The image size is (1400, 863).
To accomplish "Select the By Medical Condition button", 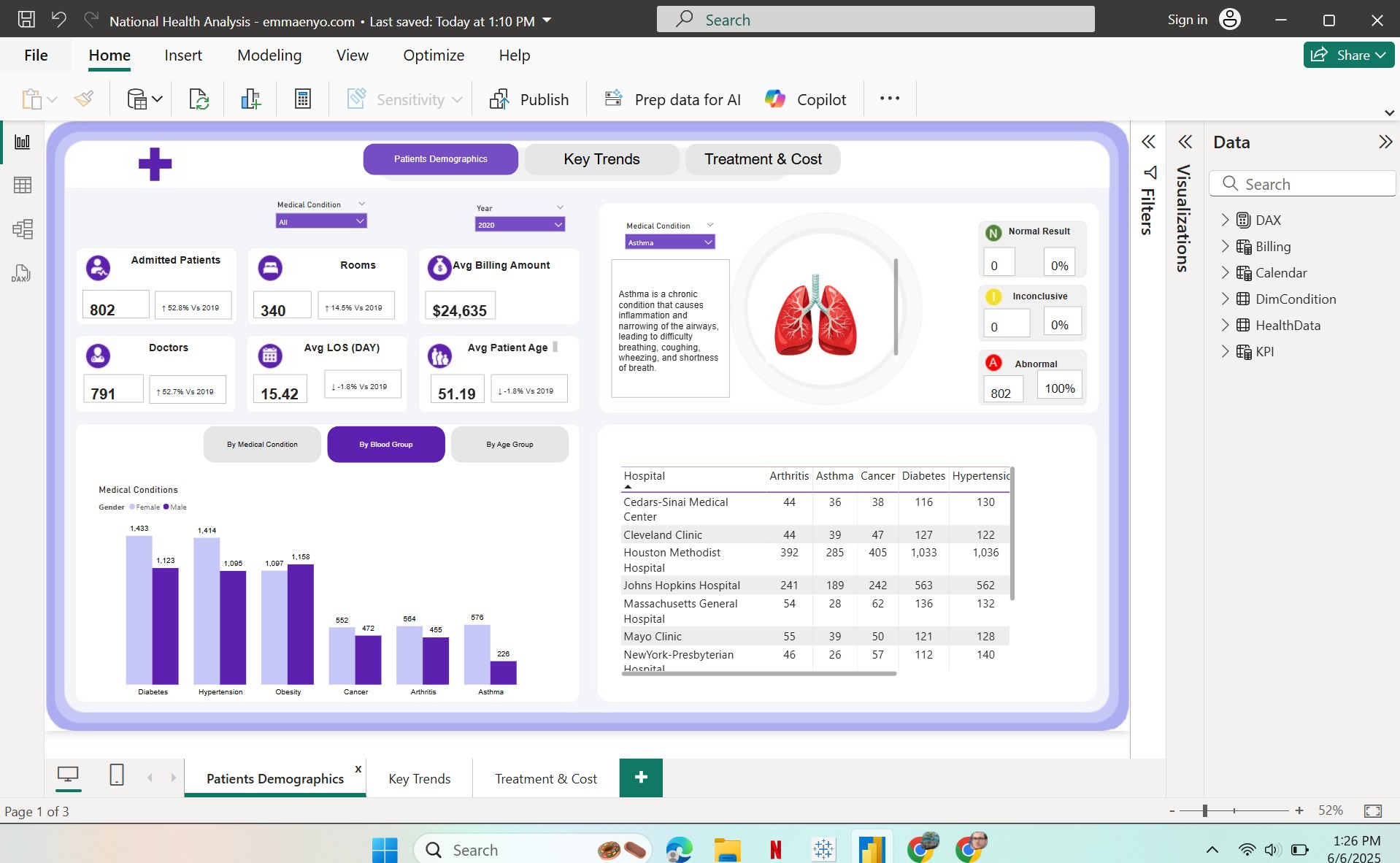I will 262,444.
